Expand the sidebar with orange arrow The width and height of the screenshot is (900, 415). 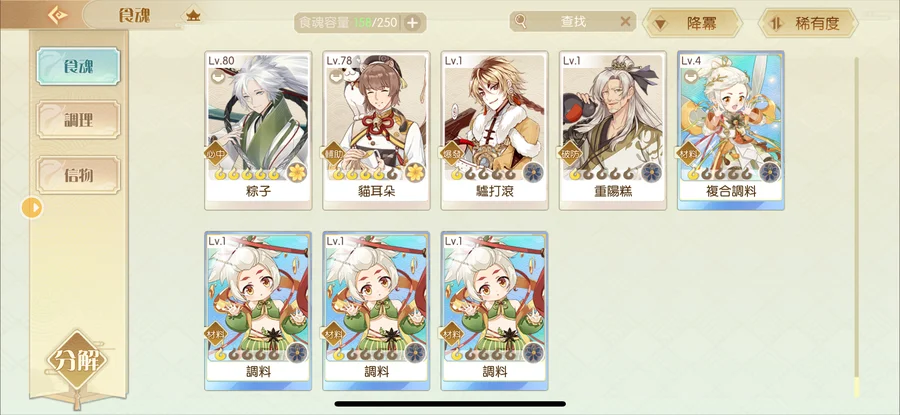32,207
